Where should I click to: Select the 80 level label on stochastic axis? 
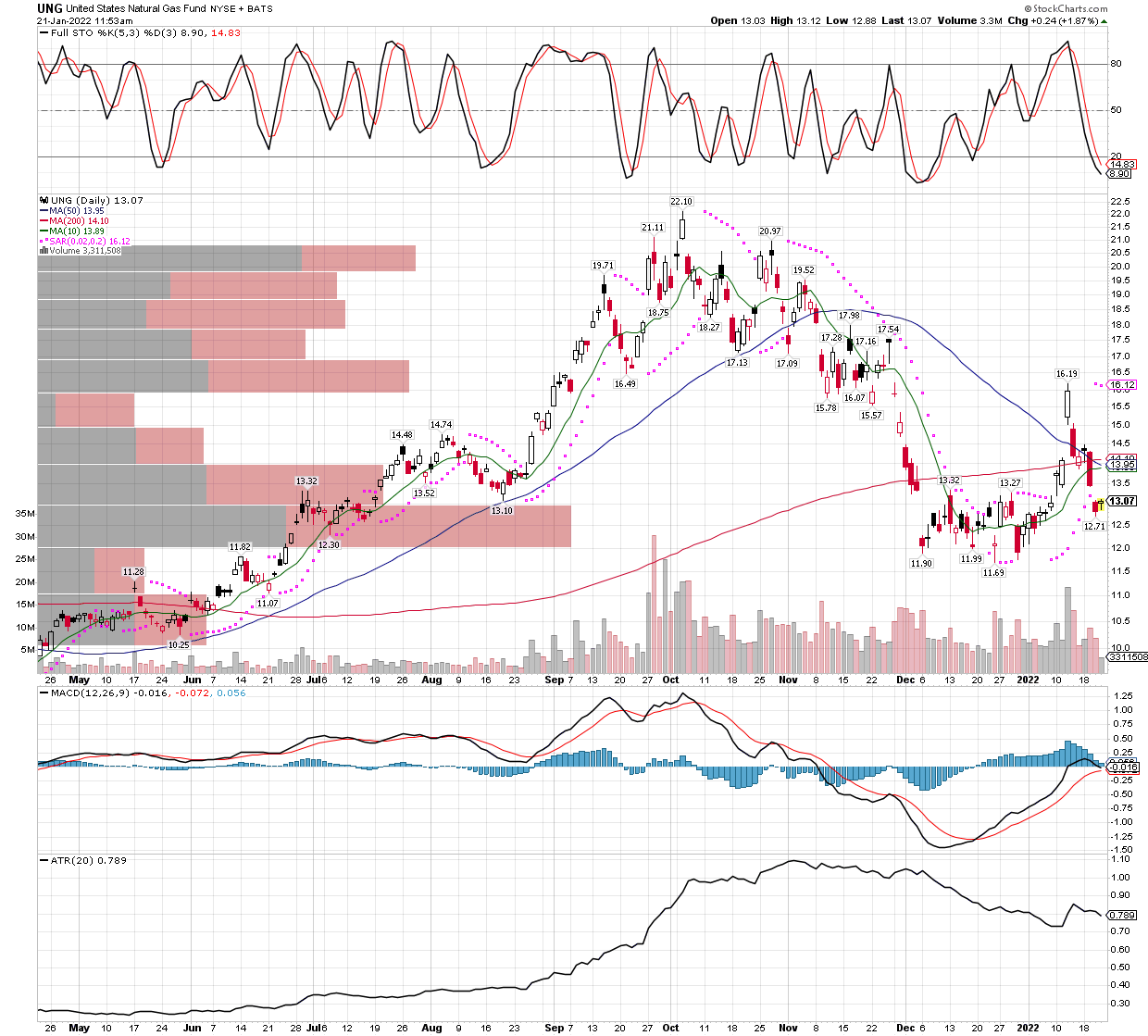click(x=1116, y=64)
